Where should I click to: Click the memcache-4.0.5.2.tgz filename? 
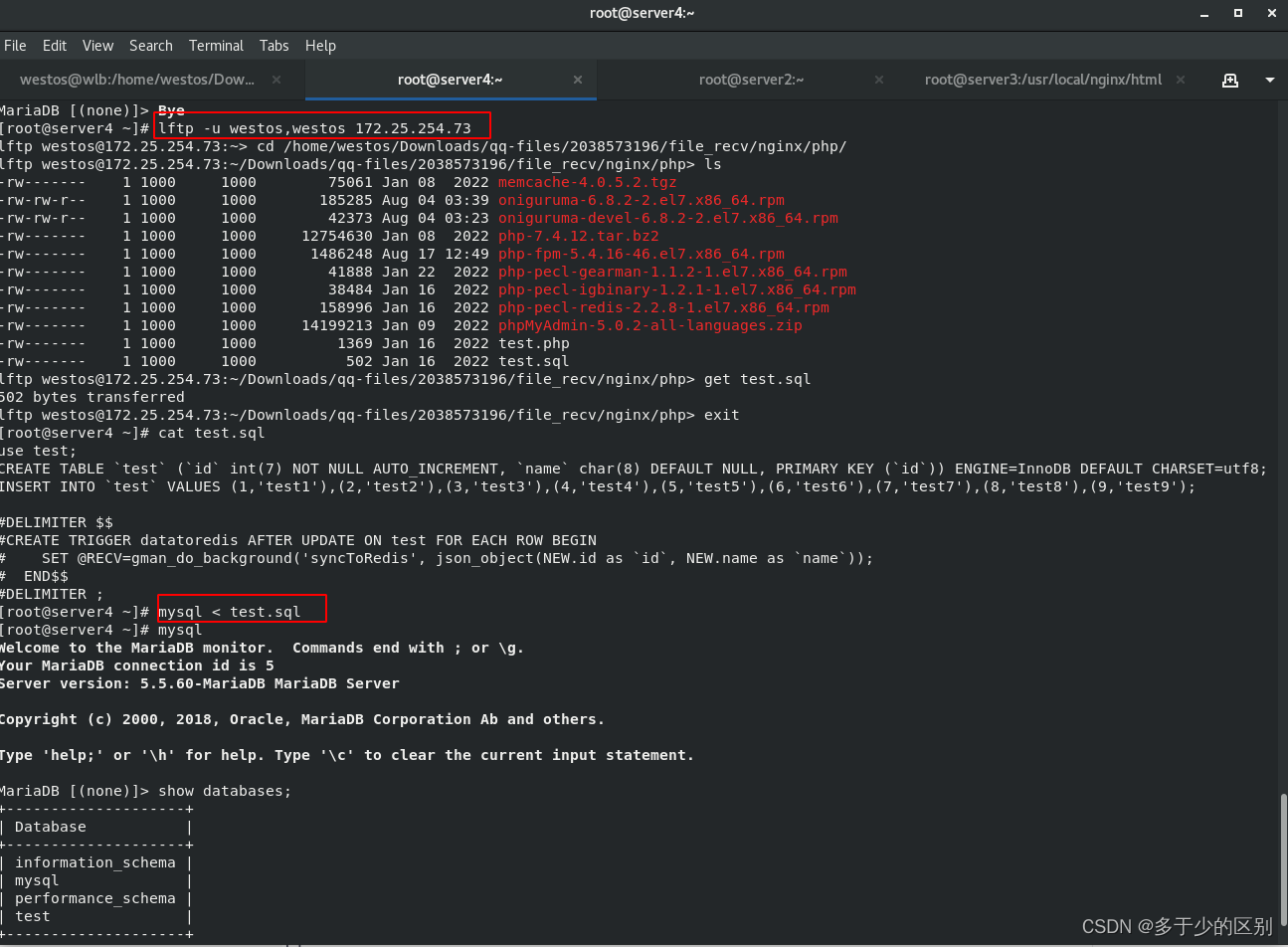click(587, 182)
